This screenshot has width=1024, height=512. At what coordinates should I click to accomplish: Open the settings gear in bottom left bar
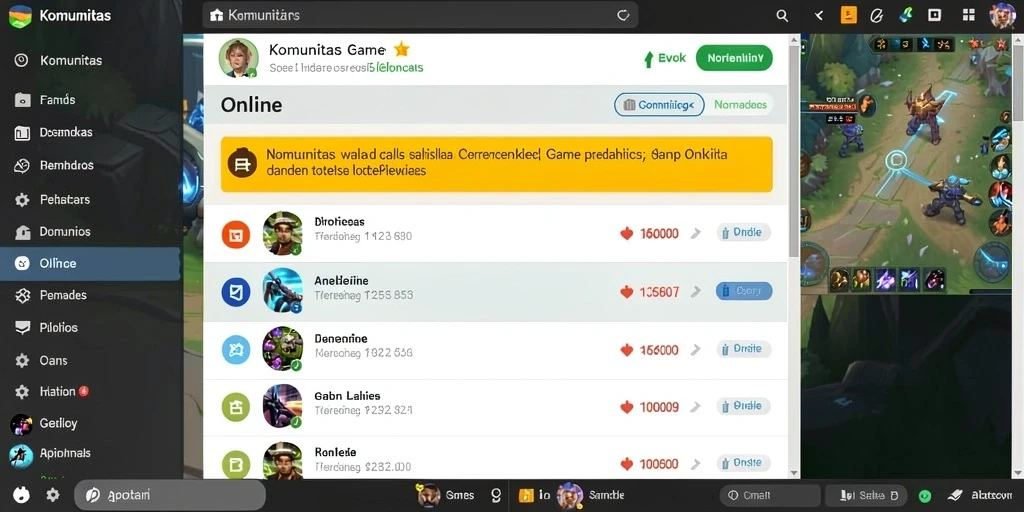[x=53, y=495]
